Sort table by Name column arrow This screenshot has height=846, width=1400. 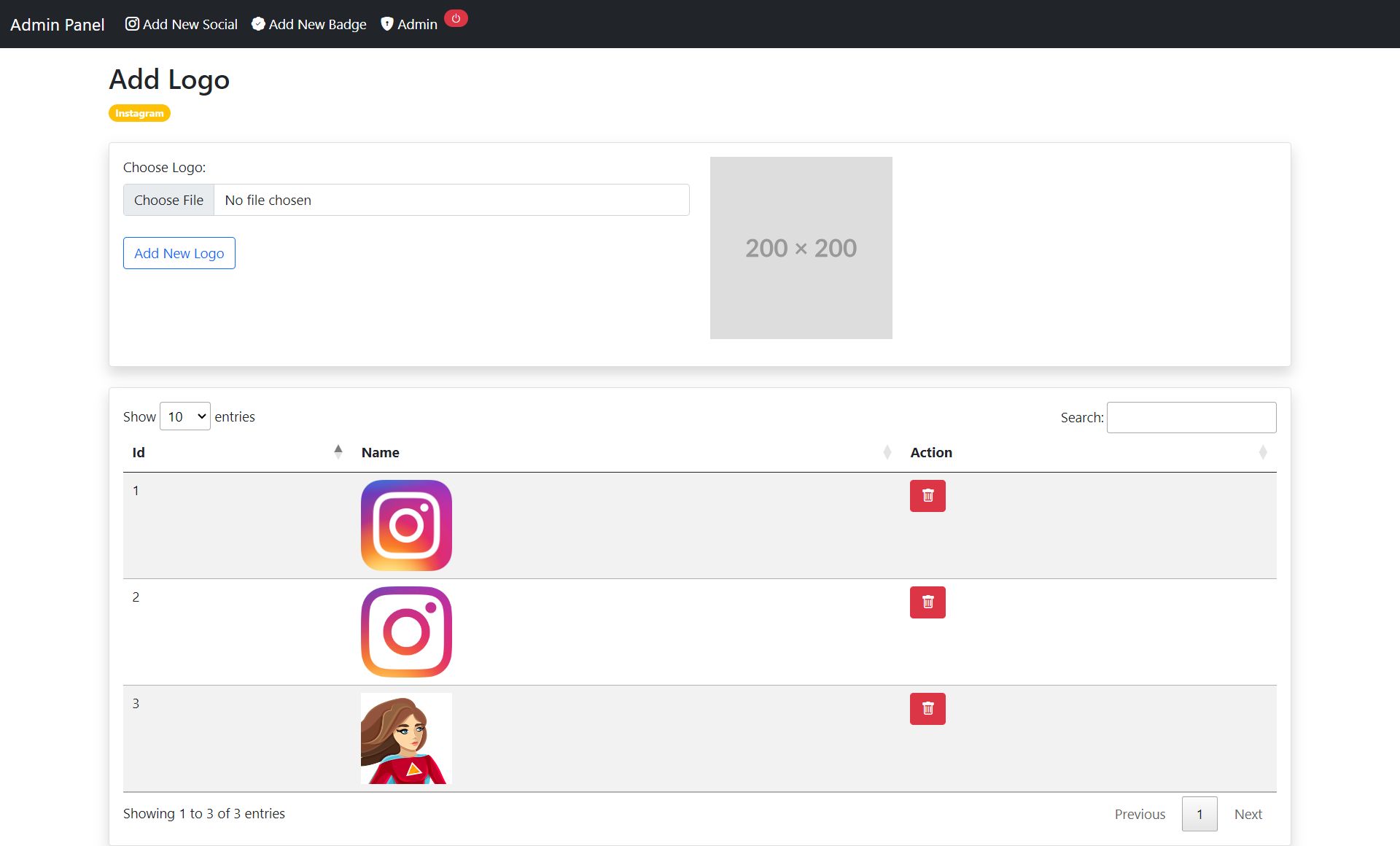click(887, 452)
